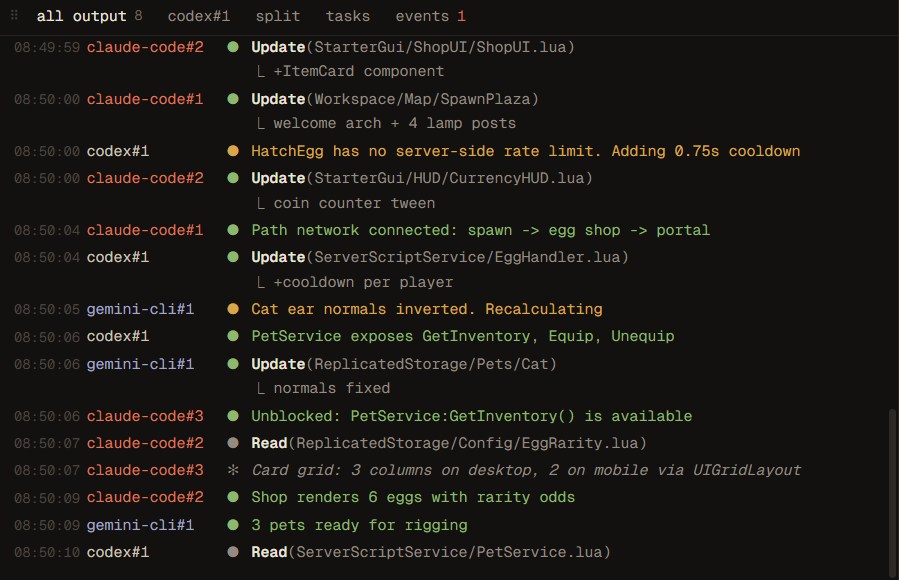The height and width of the screenshot is (580, 899).
Task: Click gemini-cli#1 agent name at 08:50:05
Action: (140, 309)
